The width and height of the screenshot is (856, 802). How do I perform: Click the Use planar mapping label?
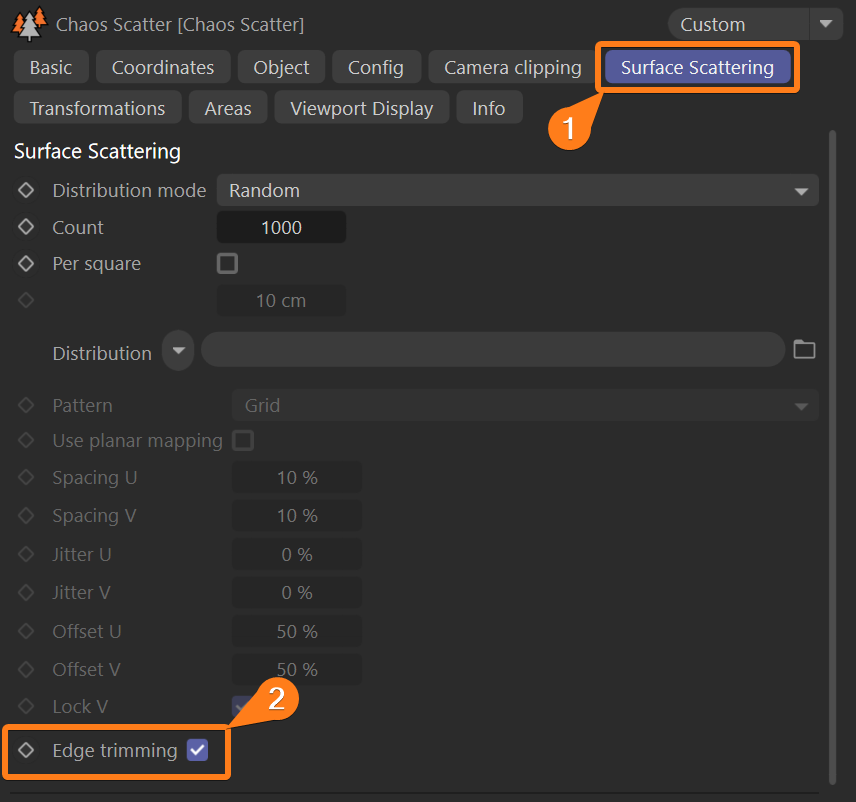coord(138,441)
